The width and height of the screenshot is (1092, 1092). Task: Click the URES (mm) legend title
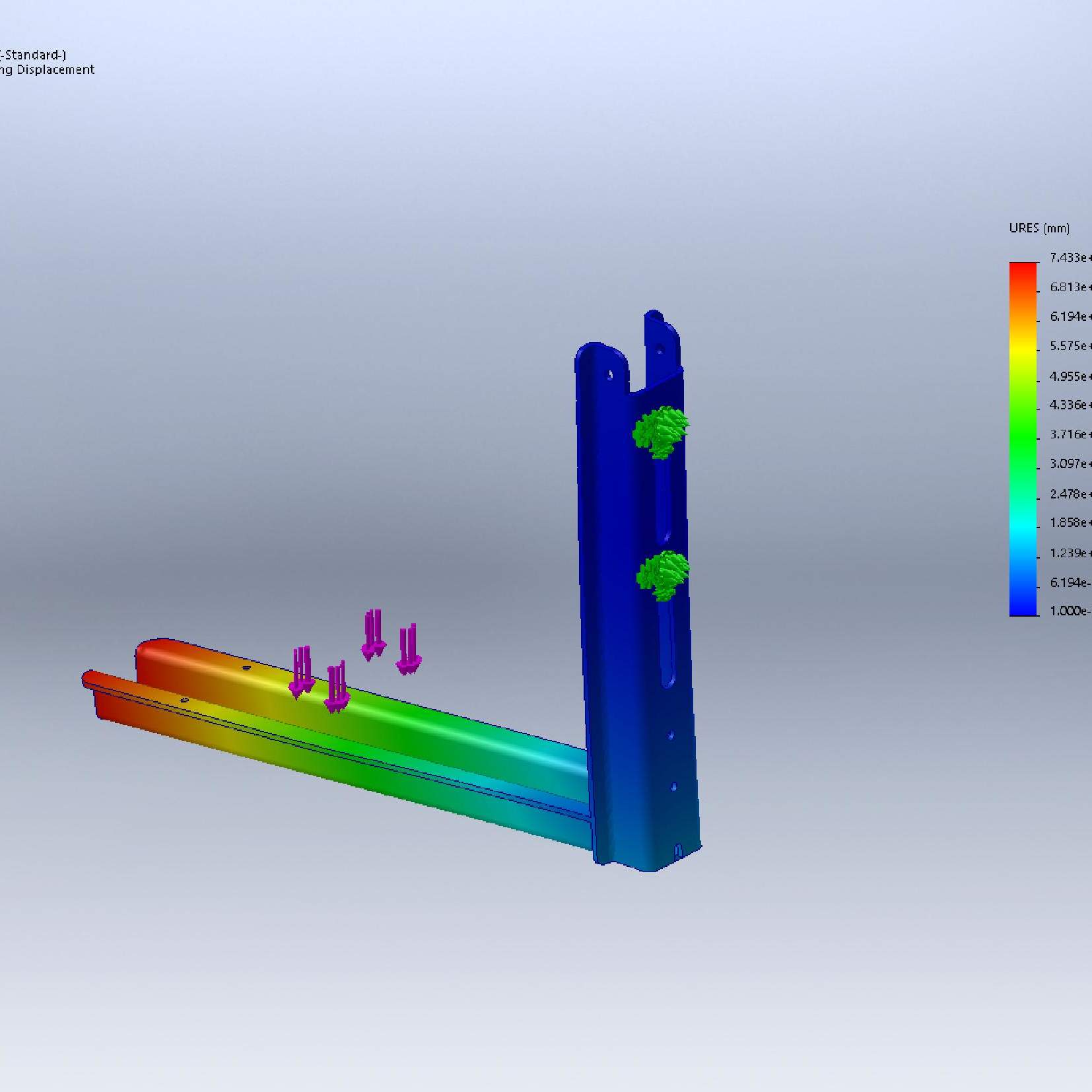point(1039,228)
